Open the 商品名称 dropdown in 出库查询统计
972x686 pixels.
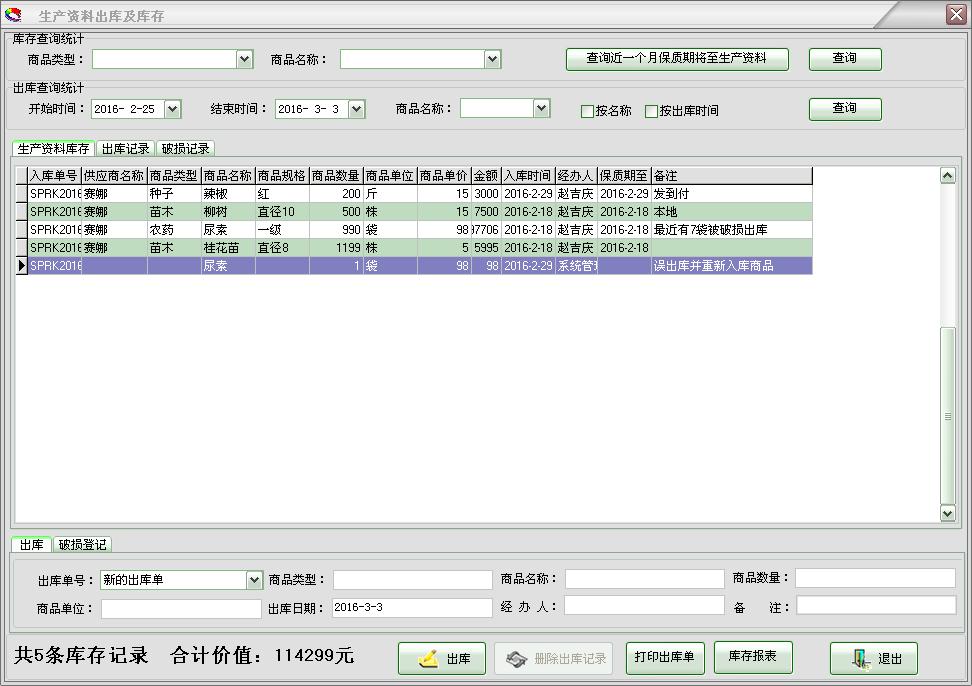pos(543,109)
